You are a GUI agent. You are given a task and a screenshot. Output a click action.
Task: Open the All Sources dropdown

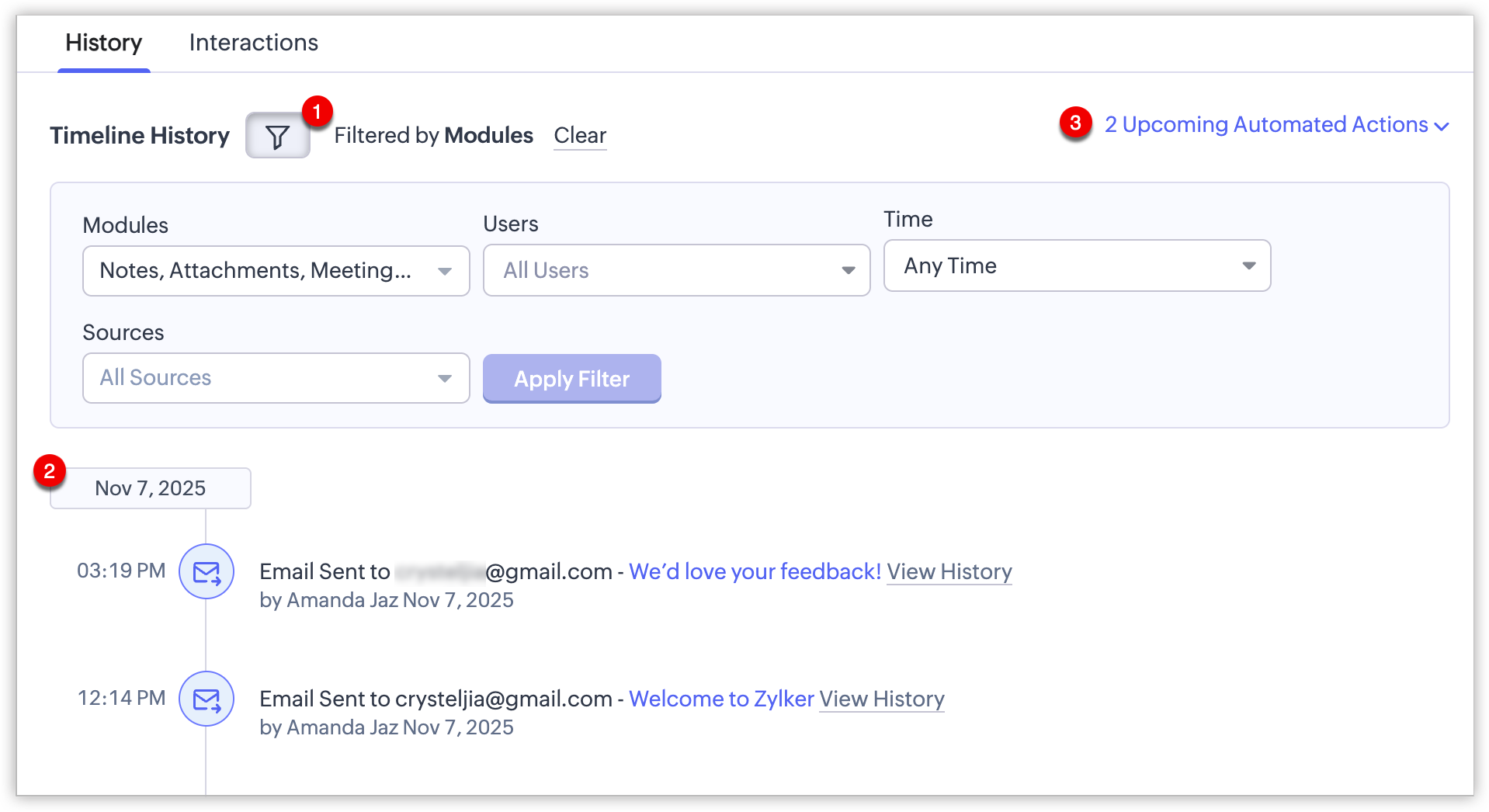(256, 379)
